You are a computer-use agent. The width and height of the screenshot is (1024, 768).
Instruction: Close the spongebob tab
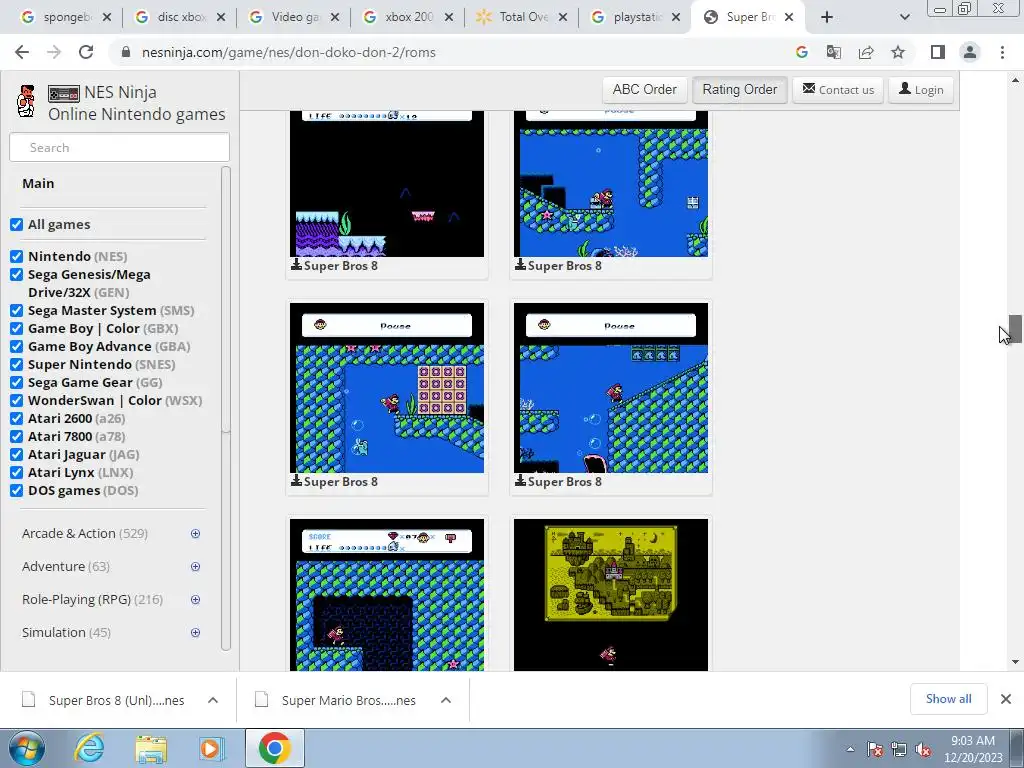(107, 17)
